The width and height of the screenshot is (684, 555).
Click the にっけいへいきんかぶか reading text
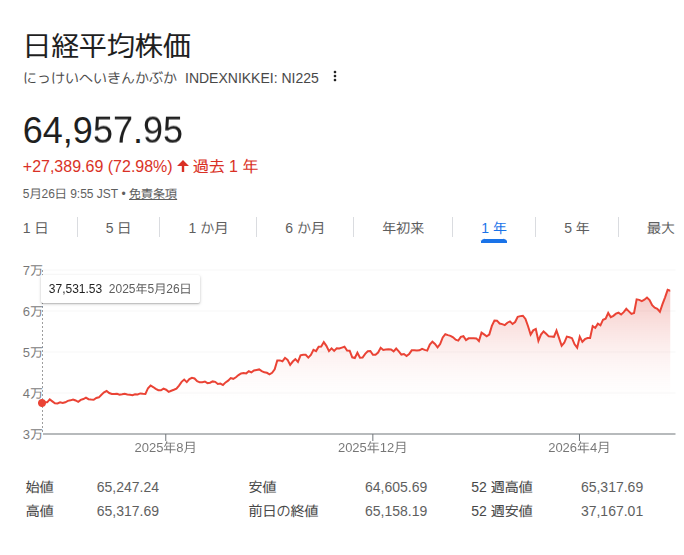[x=100, y=78]
